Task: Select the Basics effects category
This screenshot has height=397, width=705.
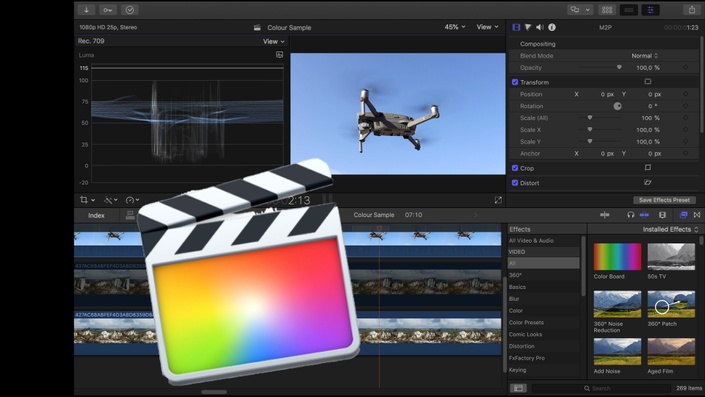Action: point(544,287)
